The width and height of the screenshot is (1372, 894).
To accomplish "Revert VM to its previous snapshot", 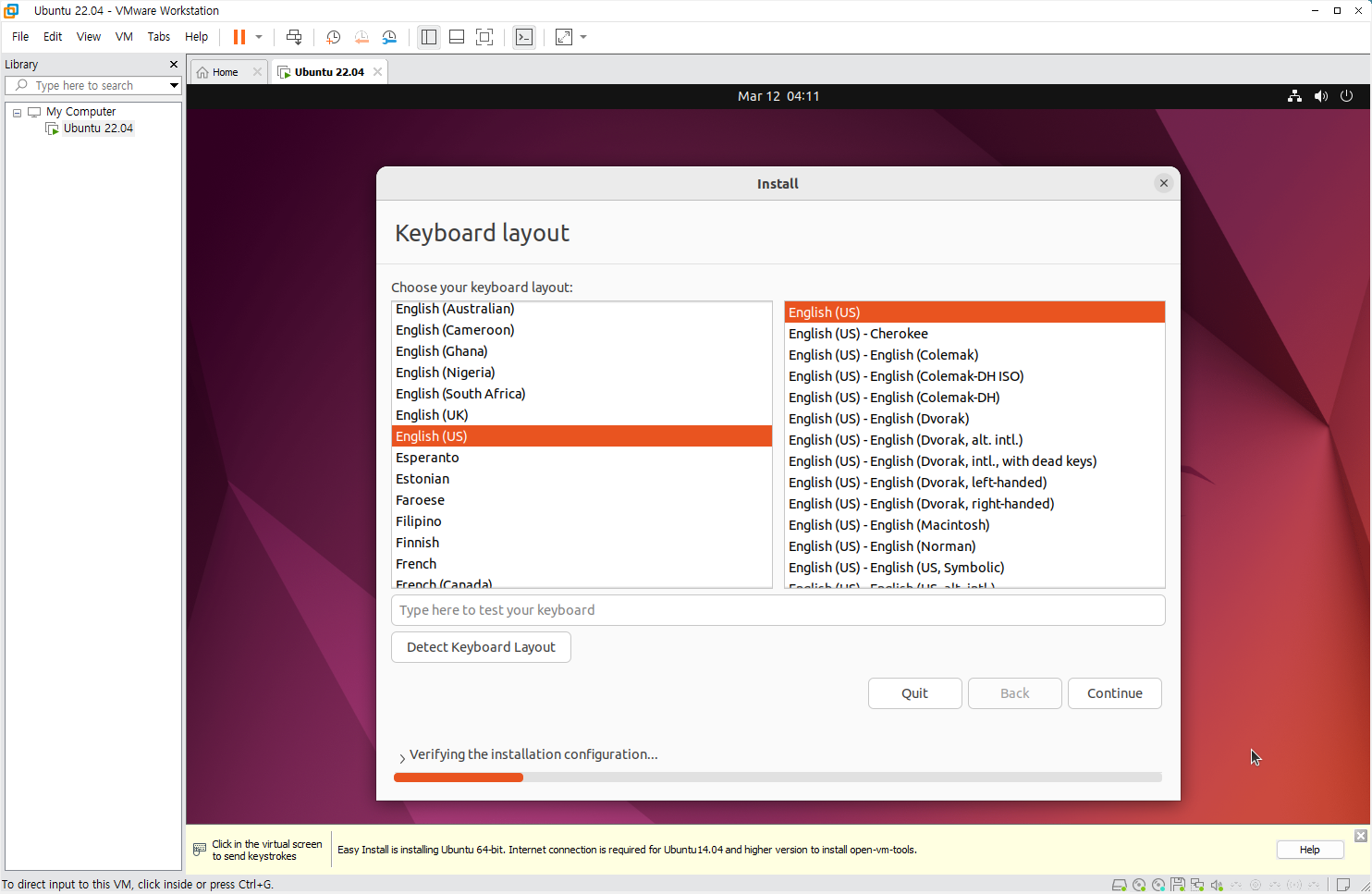I will tap(361, 37).
